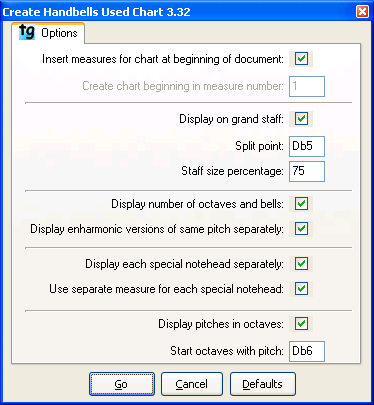Toggle Use separate measure for each notehead
This screenshot has width=374, height=405.
tap(301, 289)
